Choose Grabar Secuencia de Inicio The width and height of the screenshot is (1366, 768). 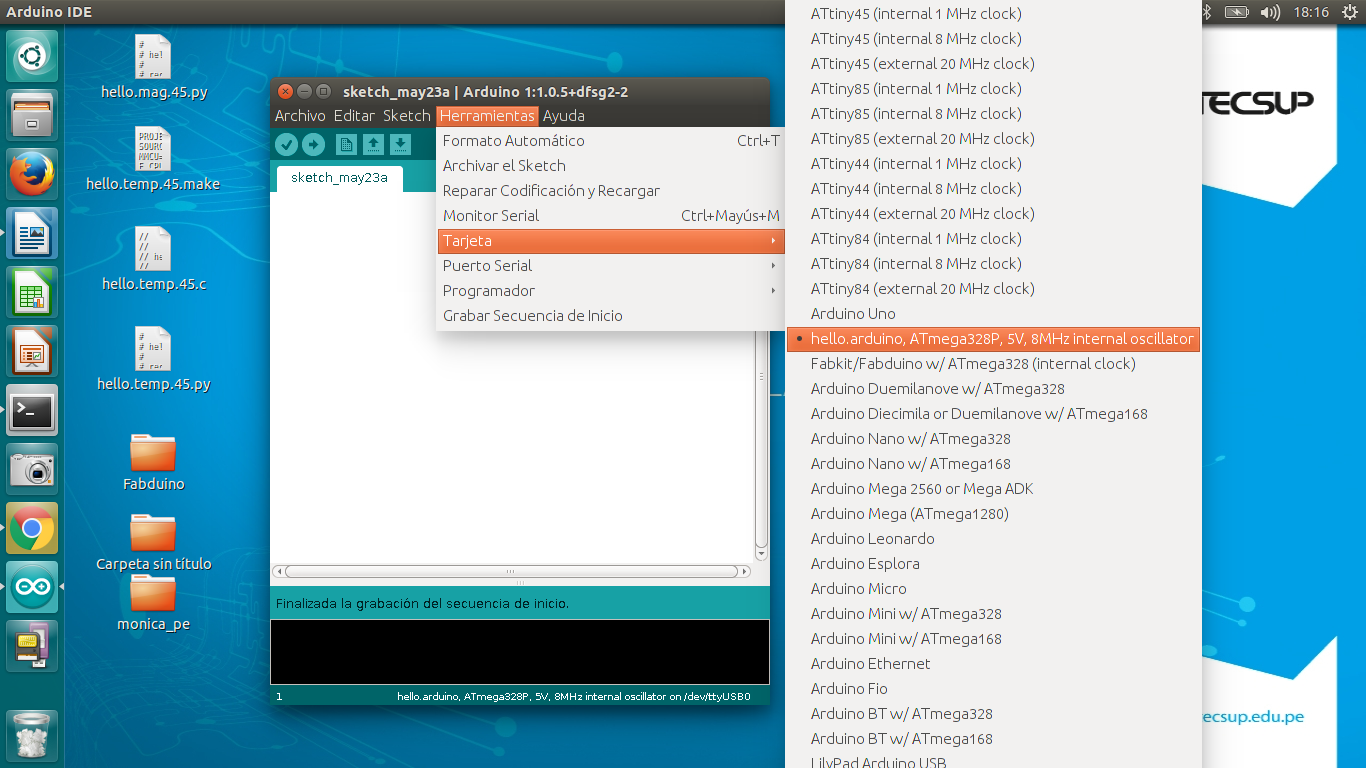point(611,316)
